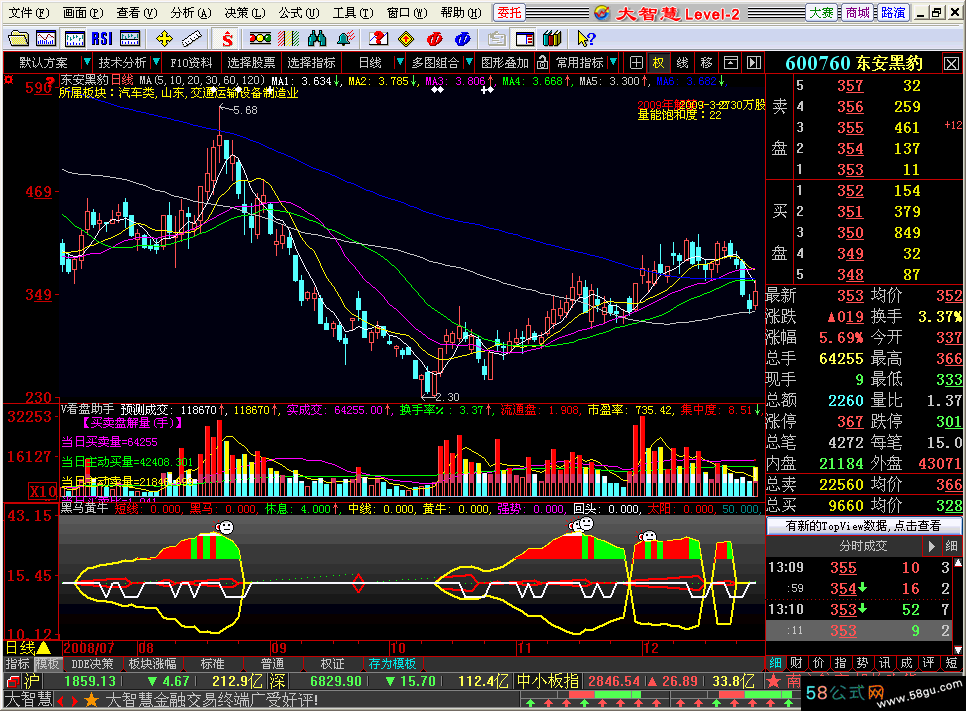Open the books library icon
Viewport: 966px width, 711px height.
553,39
